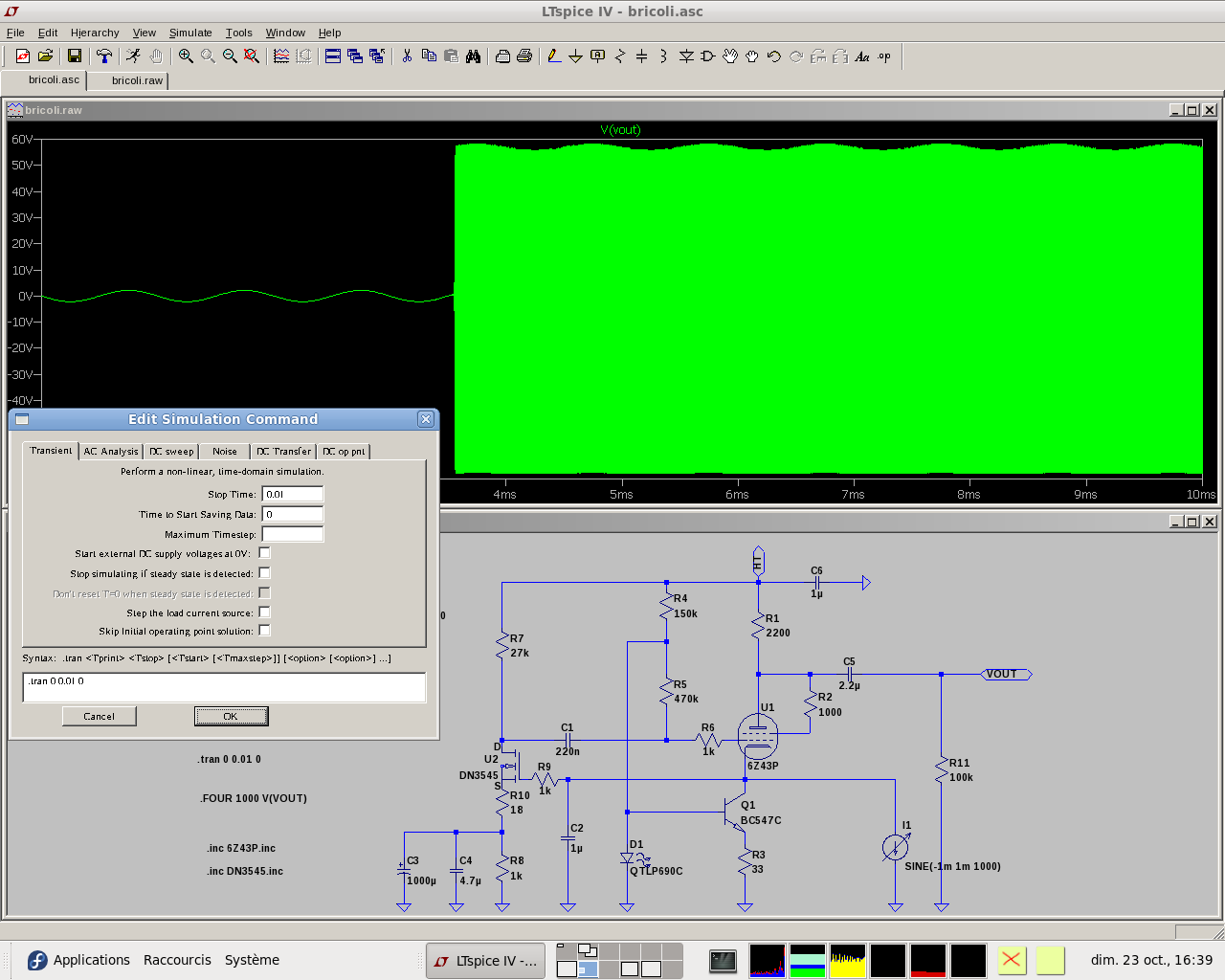Viewport: 1225px width, 980px height.
Task: Click the LTspice IV taskbar button
Action: tap(485, 961)
